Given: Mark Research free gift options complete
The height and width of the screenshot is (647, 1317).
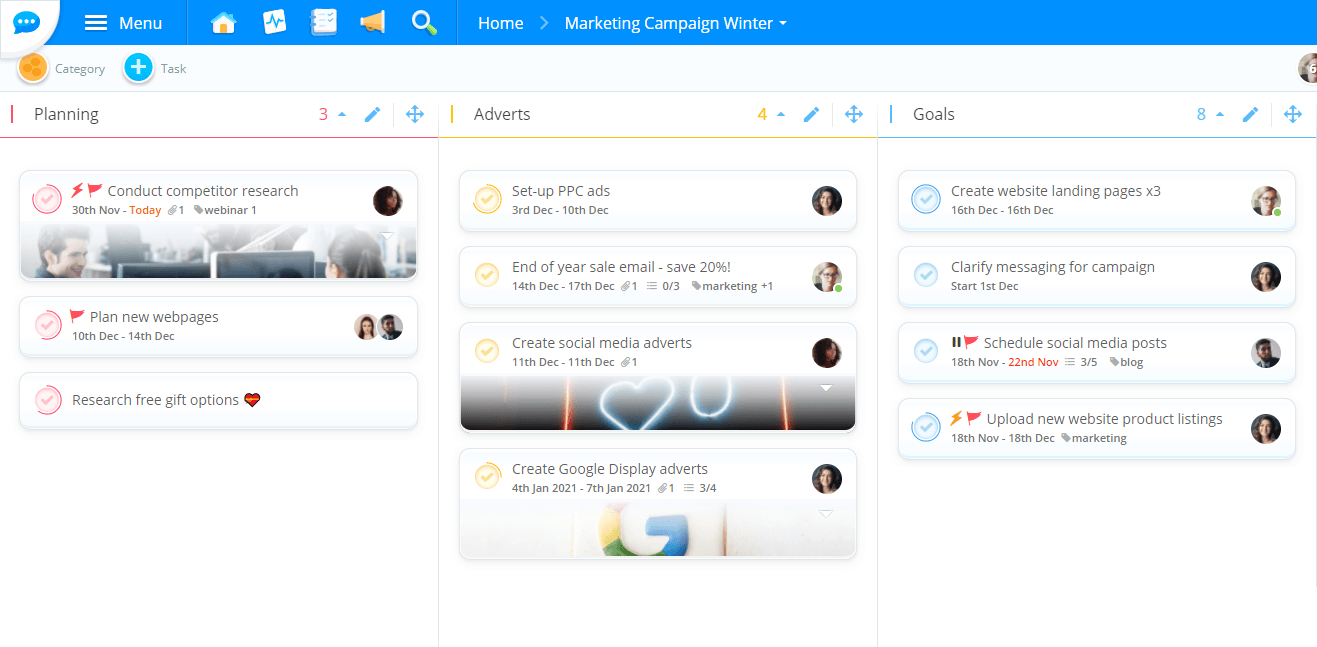Looking at the screenshot, I should point(47,400).
